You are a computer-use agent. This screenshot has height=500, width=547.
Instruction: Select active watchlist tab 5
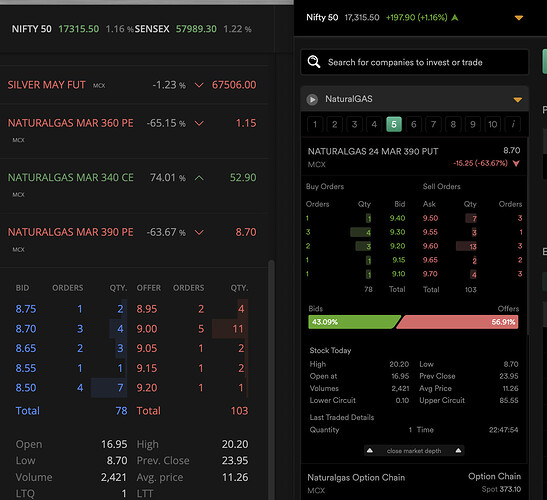394,125
